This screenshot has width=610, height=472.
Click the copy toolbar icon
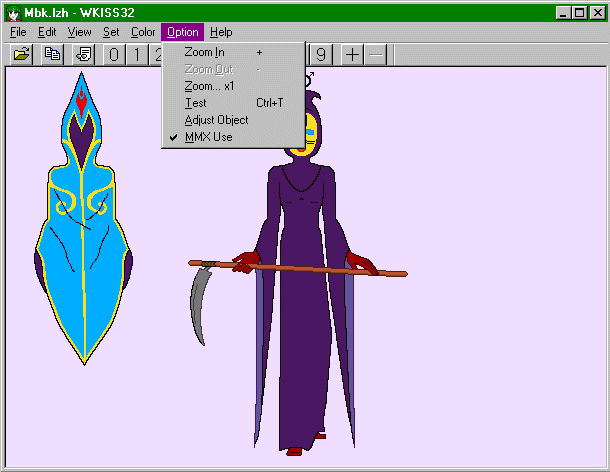tap(51, 54)
